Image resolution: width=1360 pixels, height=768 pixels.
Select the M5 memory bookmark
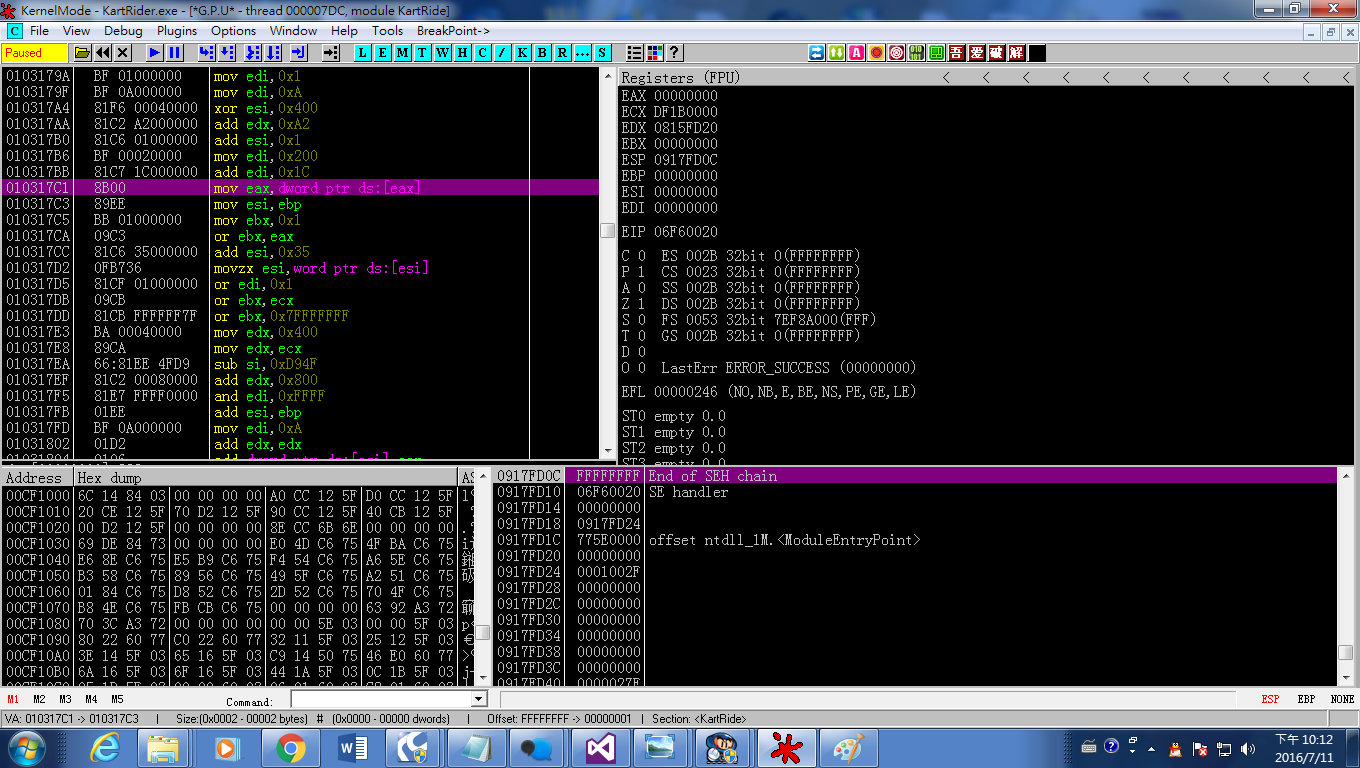[x=117, y=699]
